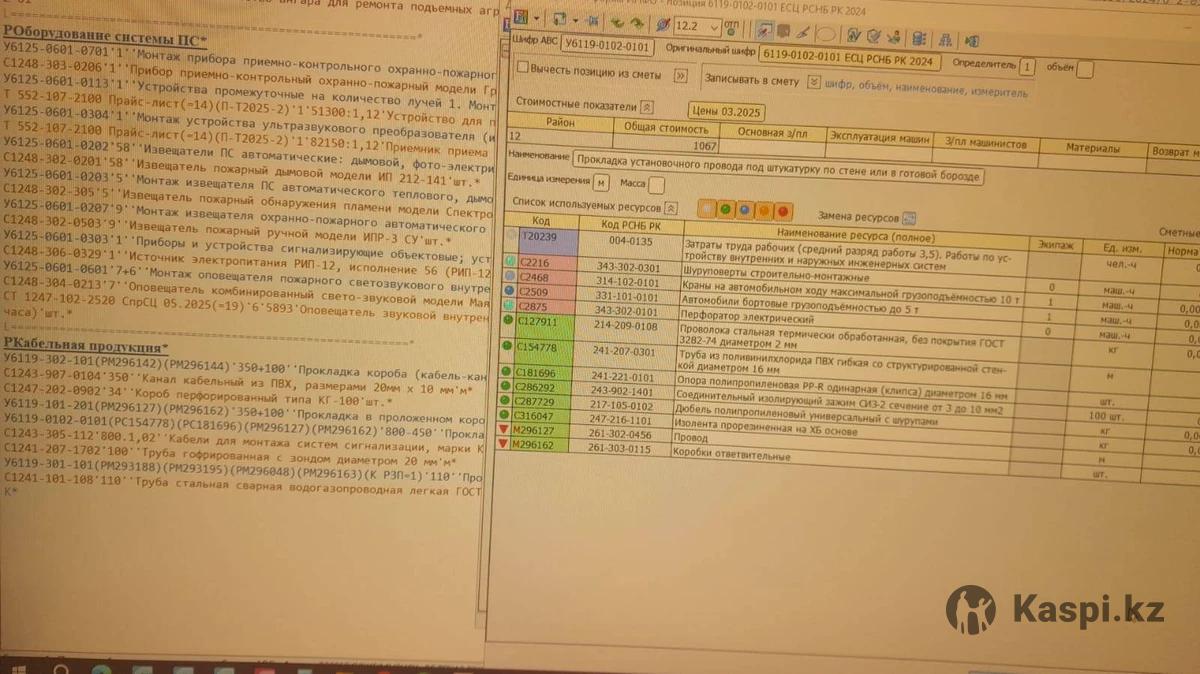Click the 'Масса' input box

(656, 185)
